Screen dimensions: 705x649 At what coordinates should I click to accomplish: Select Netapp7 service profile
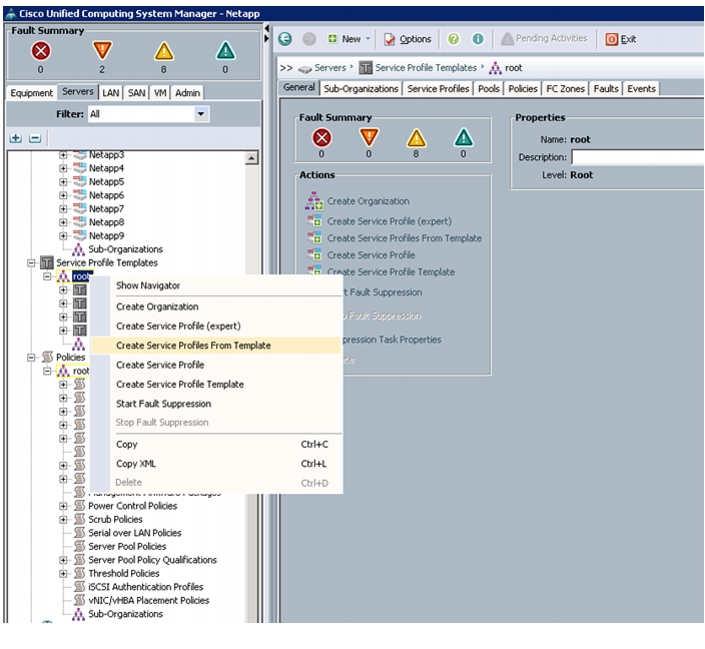(106, 209)
